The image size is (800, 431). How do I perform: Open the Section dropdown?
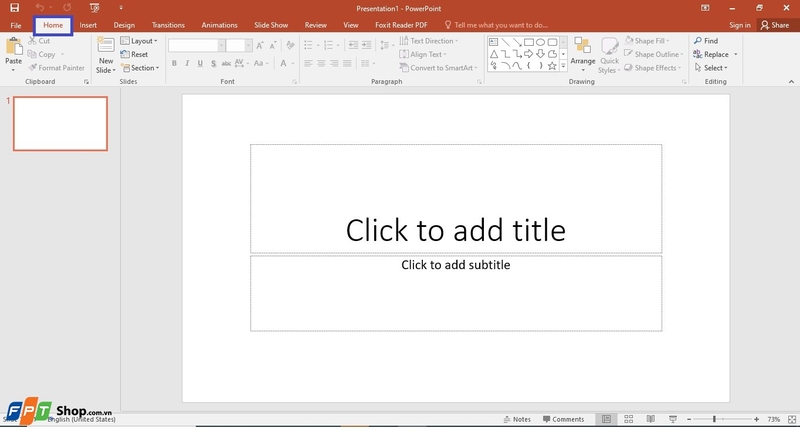(x=140, y=68)
